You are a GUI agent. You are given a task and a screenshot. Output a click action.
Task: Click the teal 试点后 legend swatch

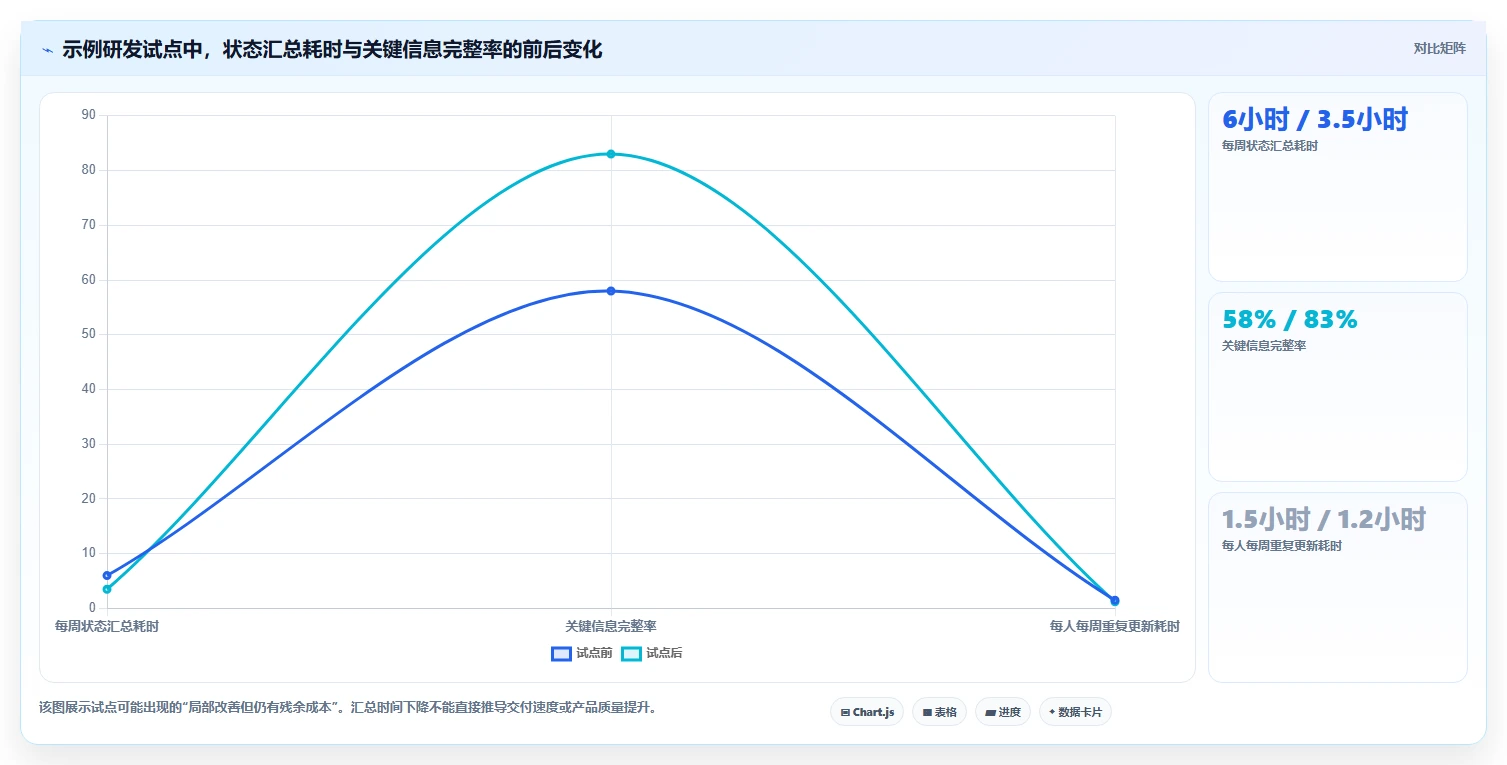[x=631, y=654]
